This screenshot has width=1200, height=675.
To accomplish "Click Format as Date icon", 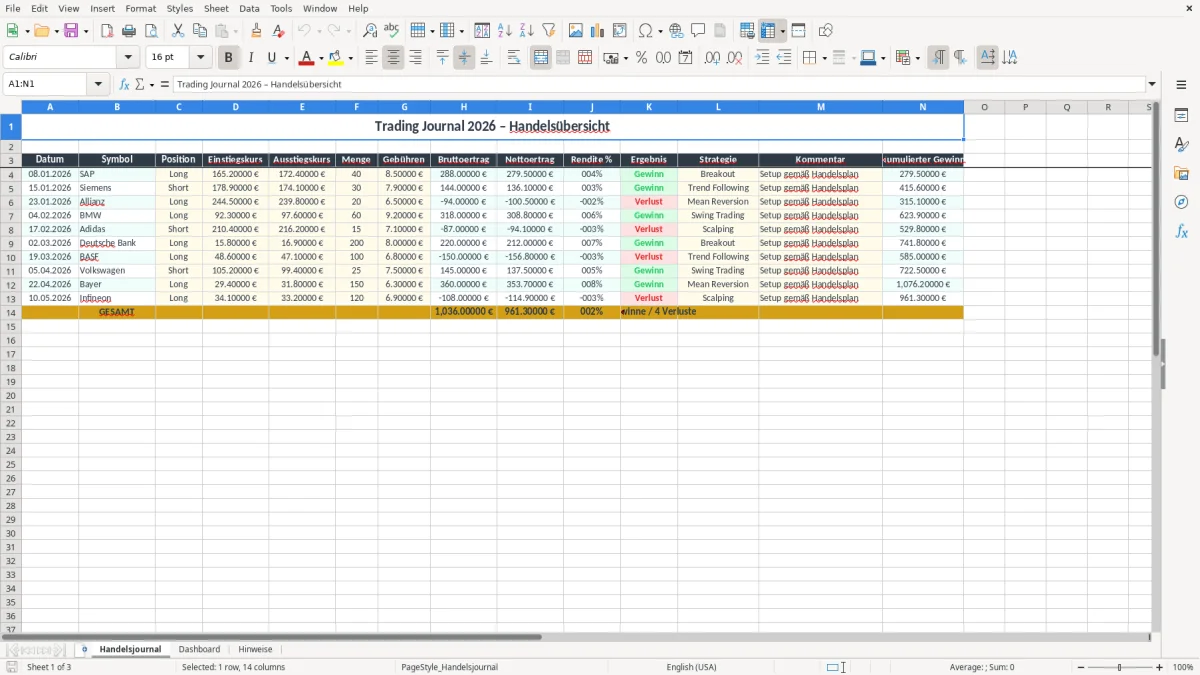I will point(686,58).
